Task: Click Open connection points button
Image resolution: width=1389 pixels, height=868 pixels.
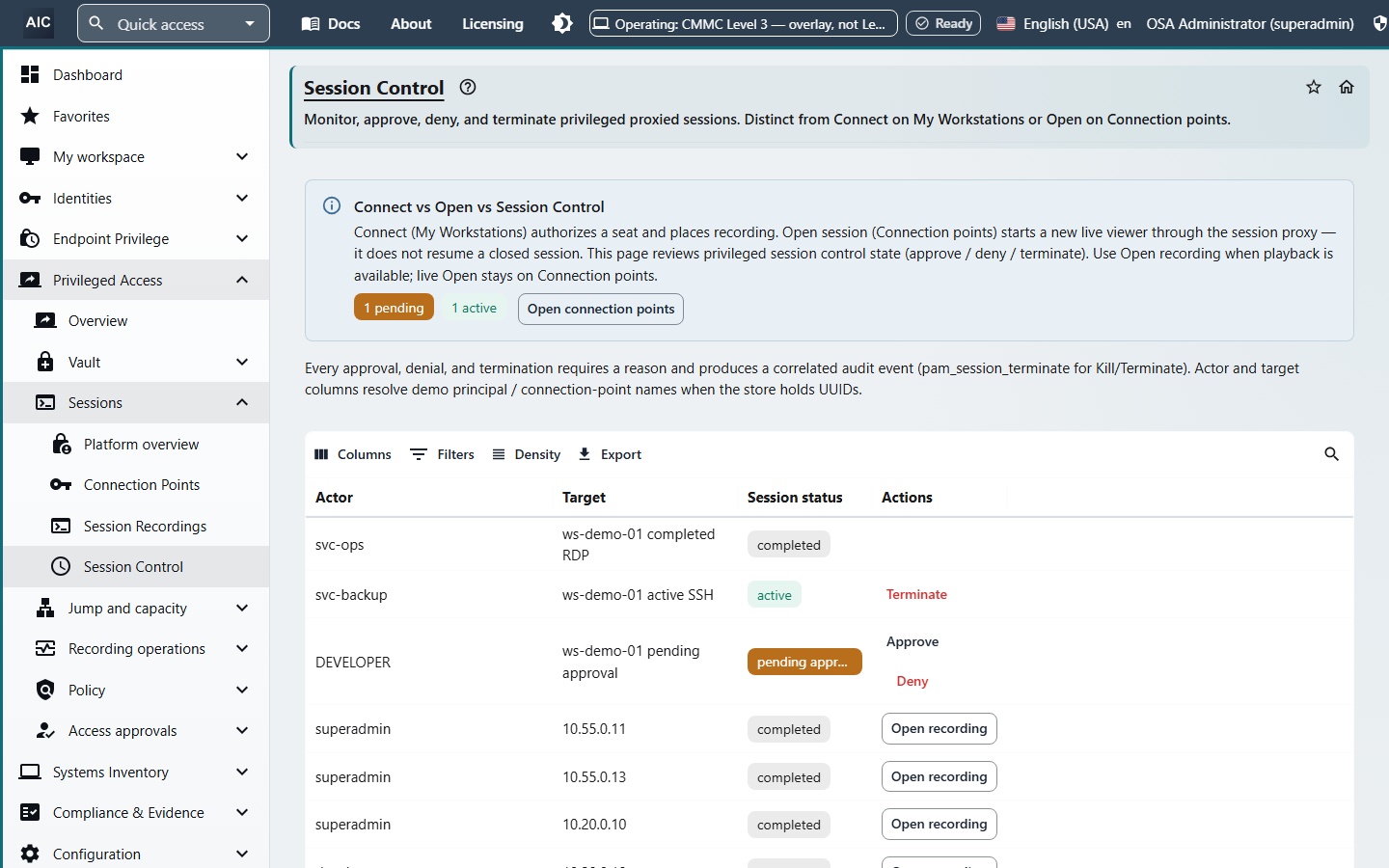Action: (x=601, y=309)
